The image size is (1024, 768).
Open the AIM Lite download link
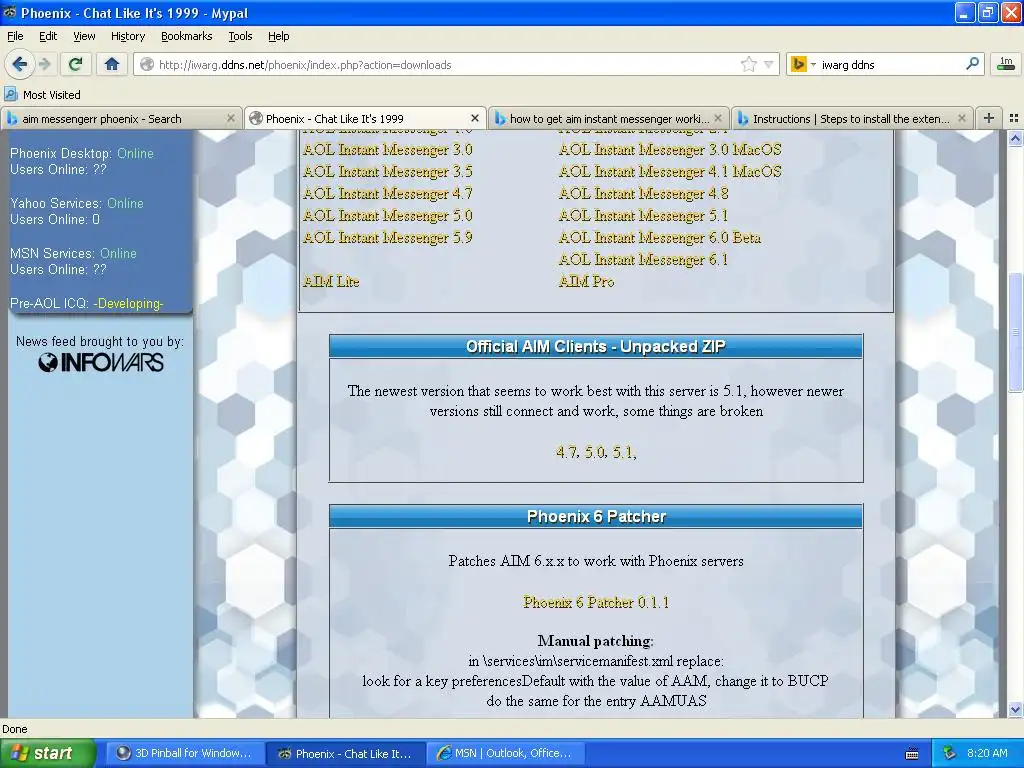click(x=331, y=281)
